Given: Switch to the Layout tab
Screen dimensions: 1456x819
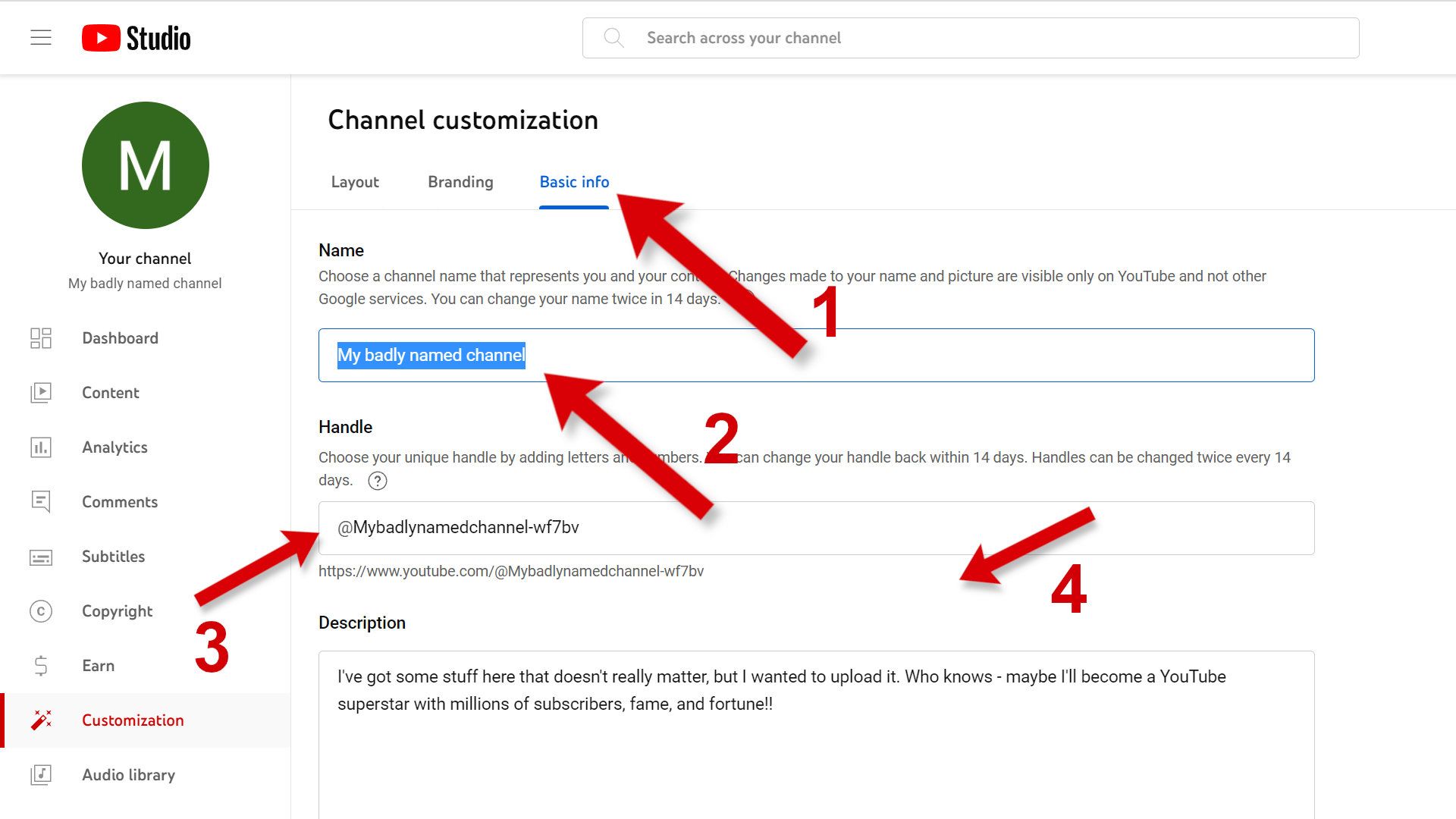Looking at the screenshot, I should 354,182.
